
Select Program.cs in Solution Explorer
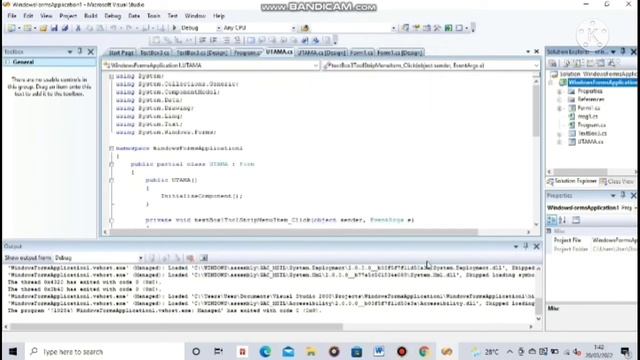[591, 125]
